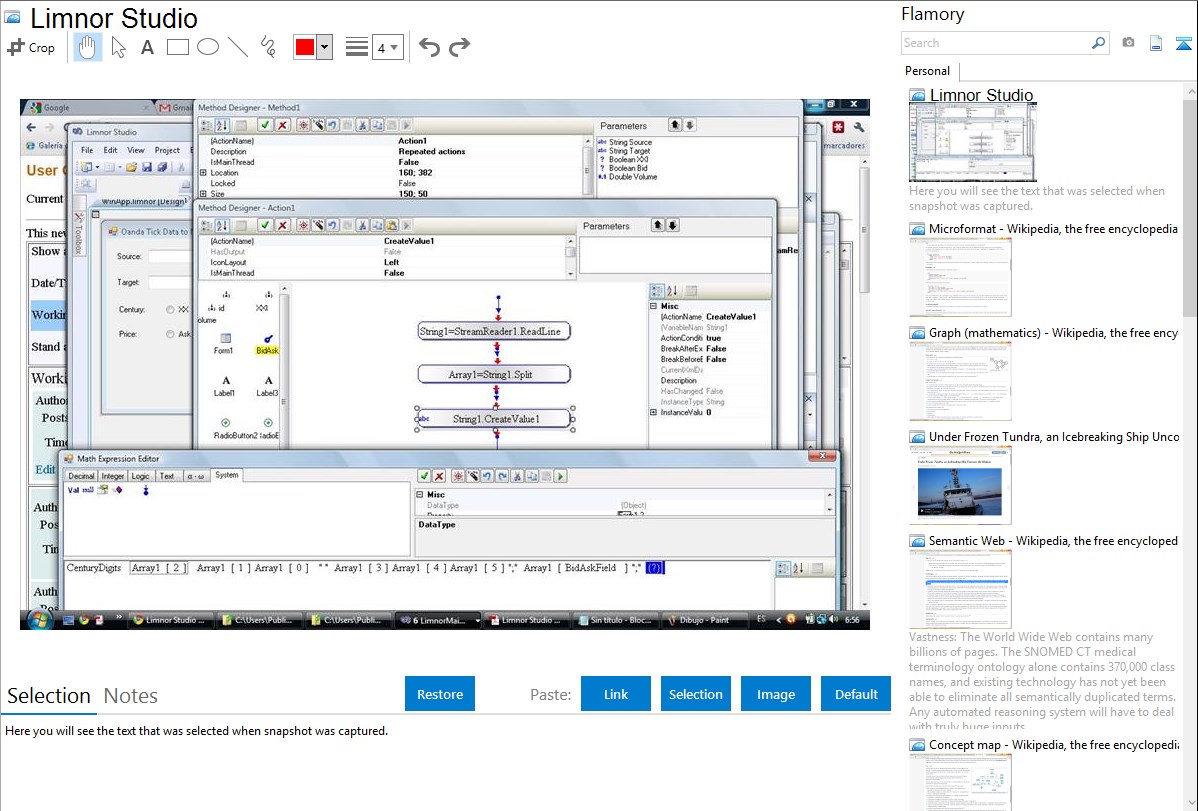Viewport: 1198px width, 811px height.
Task: Click the line thickness icon
Action: click(x=356, y=47)
